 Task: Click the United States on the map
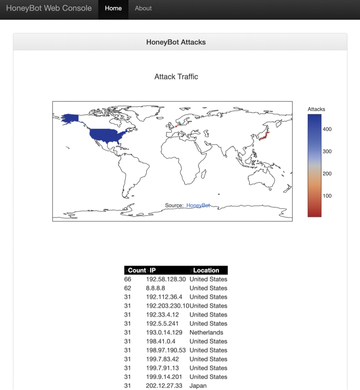[x=106, y=135]
